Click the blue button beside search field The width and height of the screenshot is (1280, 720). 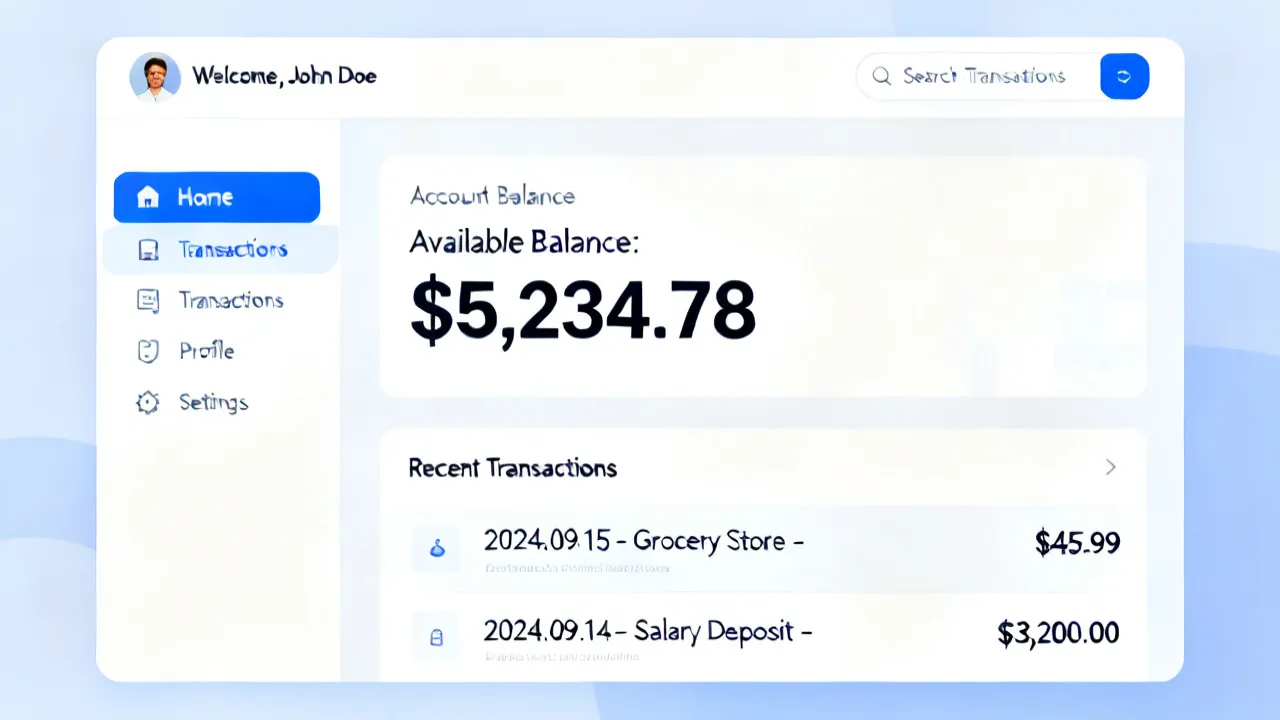click(1124, 76)
